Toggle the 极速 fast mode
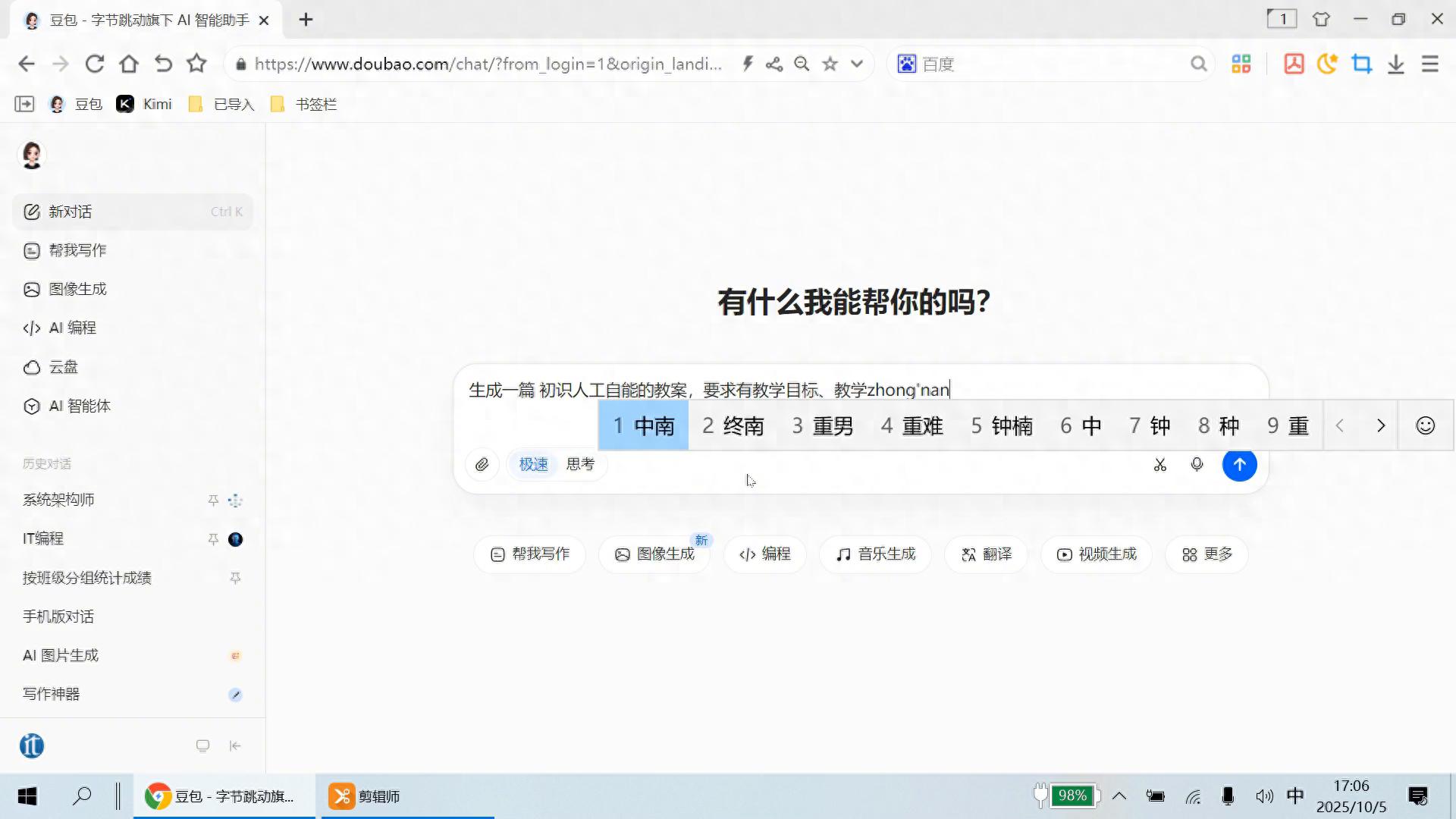 click(x=533, y=464)
